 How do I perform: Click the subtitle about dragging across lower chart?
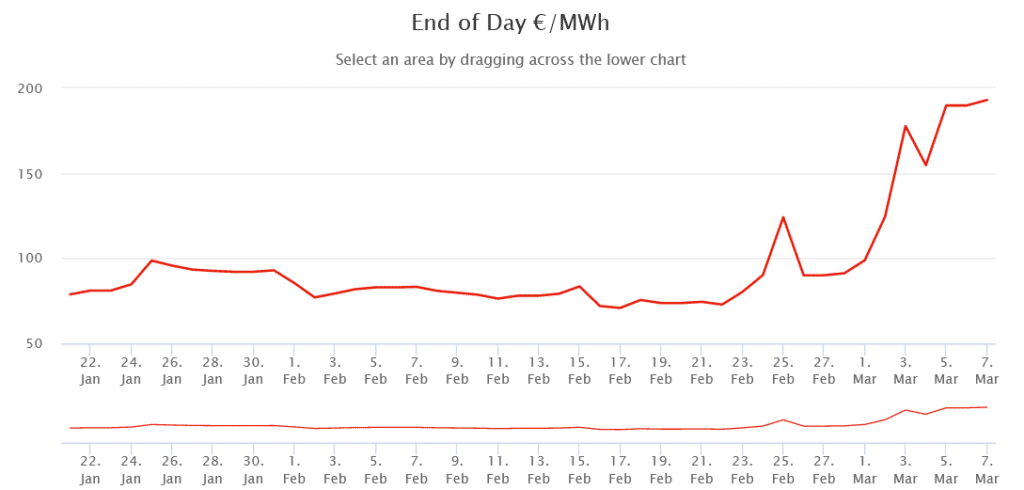511,59
